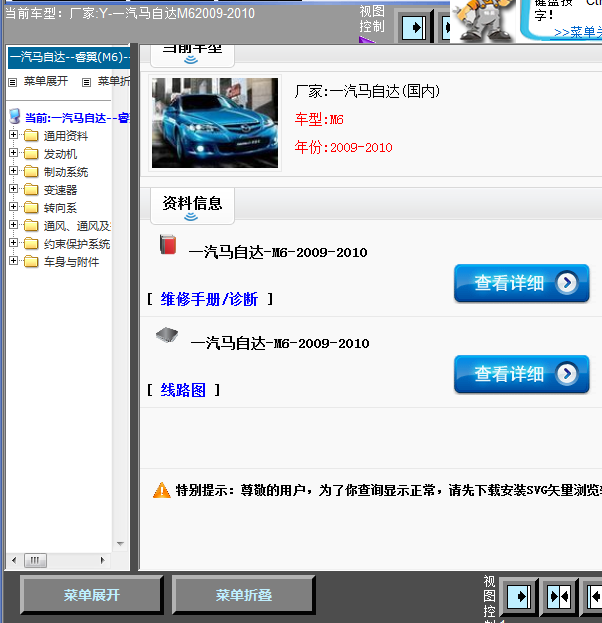Select the 变速器 tree label
602x623 pixels.
(x=60, y=190)
